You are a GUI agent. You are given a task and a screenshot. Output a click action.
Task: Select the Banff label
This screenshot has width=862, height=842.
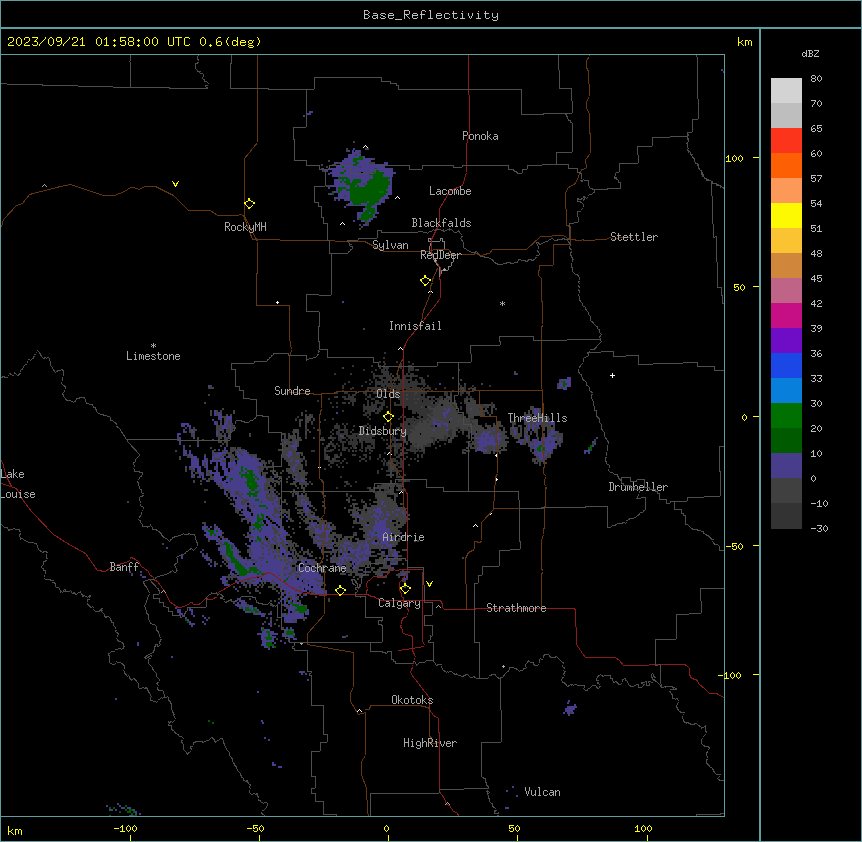124,567
